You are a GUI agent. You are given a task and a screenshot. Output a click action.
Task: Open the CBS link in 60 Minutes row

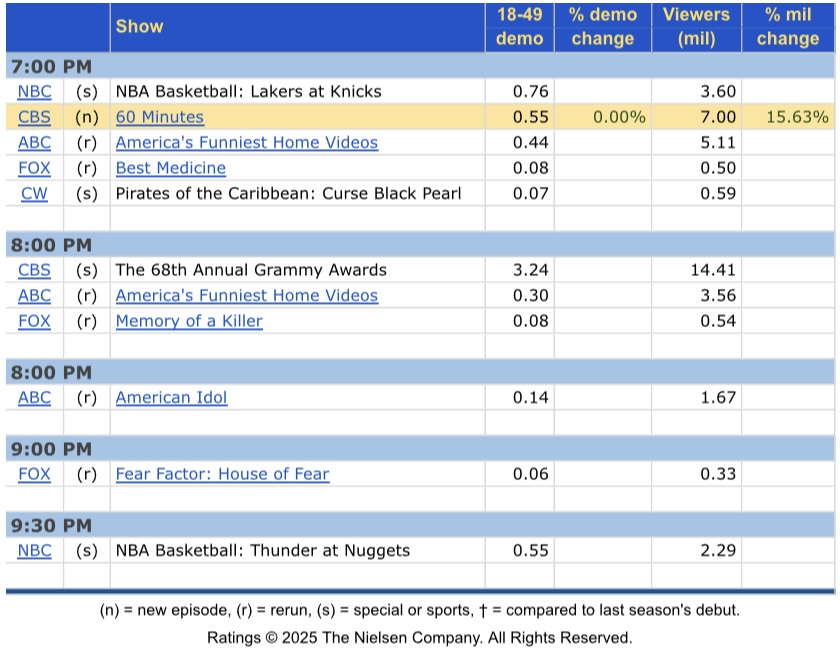point(34,117)
